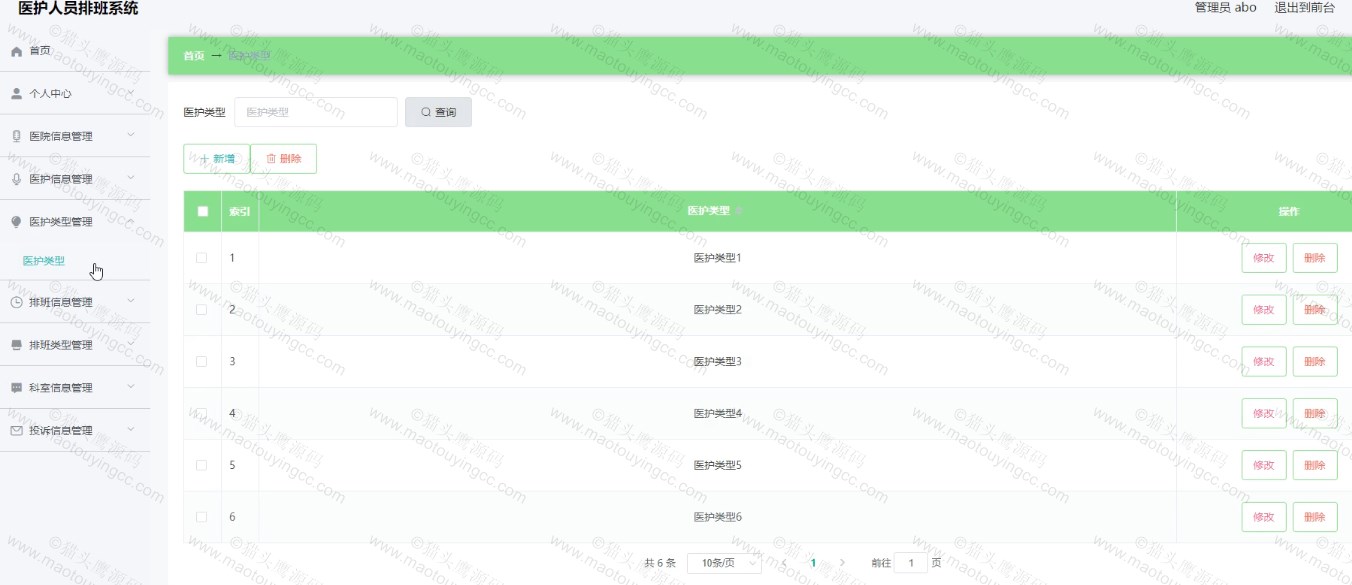Viewport: 1352px width, 585px height.
Task: Open 科室信息管理 in the sidebar
Action: [x=75, y=388]
